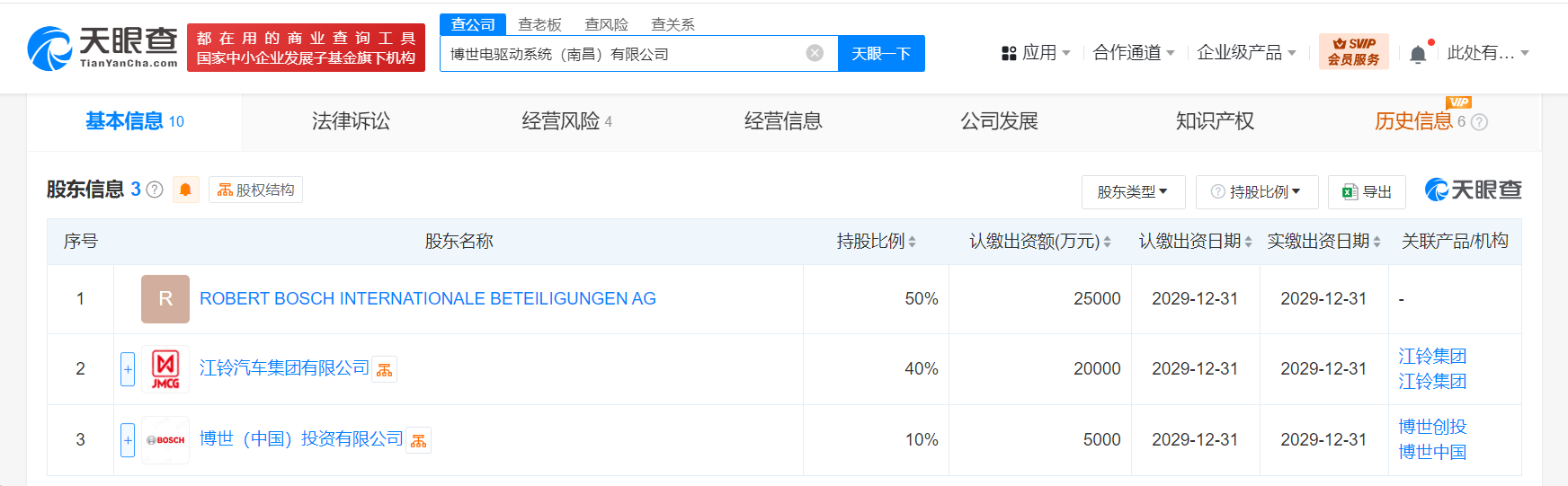Clear the search box with X icon
Screen dimensions: 1568x486
point(815,53)
